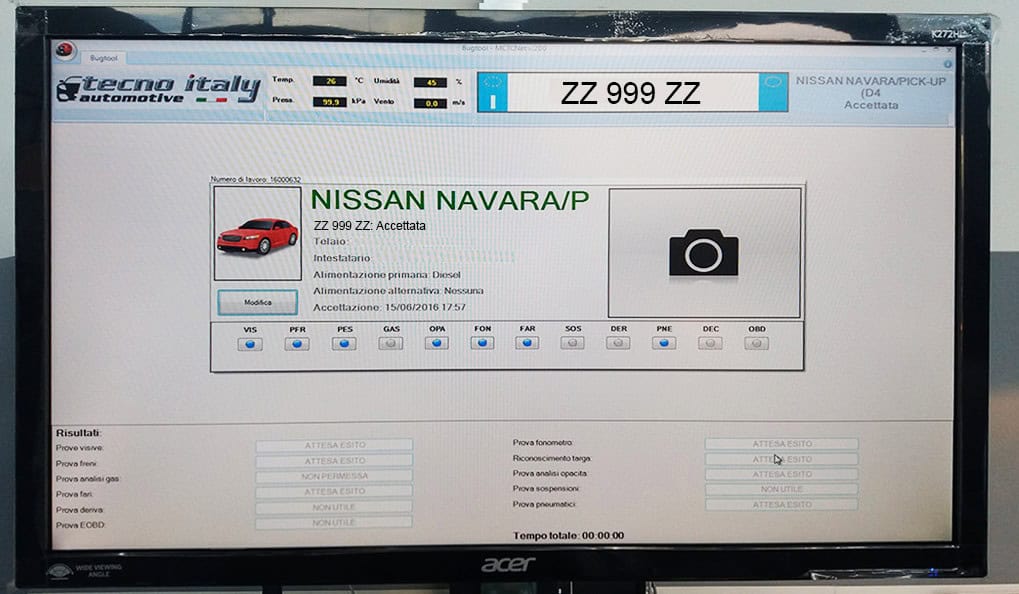This screenshot has height=594, width=1019.
Task: Open the camera photo capture icon
Action: click(704, 252)
